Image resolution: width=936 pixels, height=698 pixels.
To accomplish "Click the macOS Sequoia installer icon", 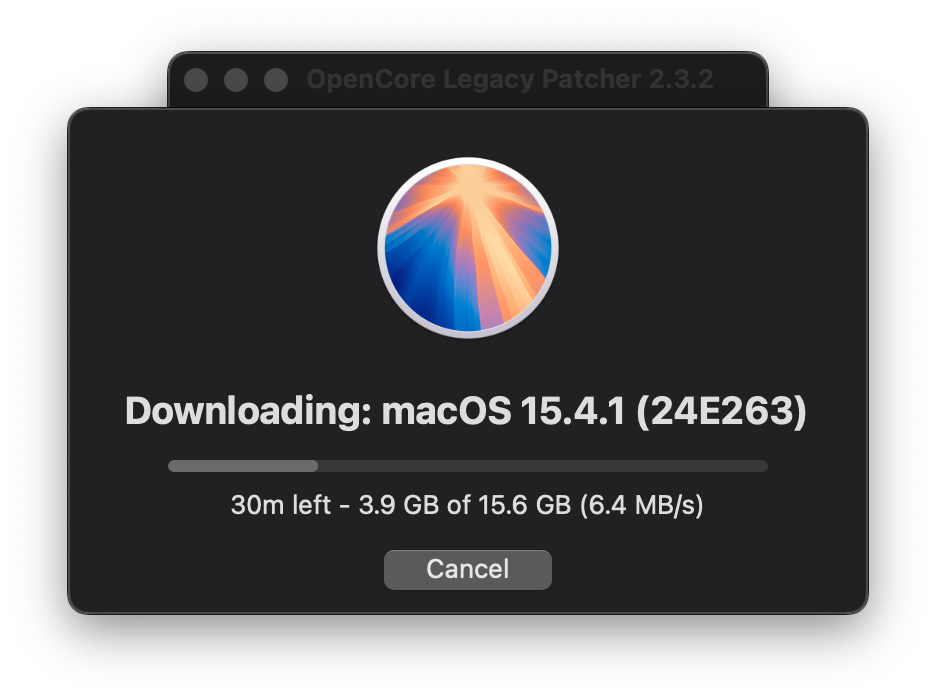I will point(467,248).
